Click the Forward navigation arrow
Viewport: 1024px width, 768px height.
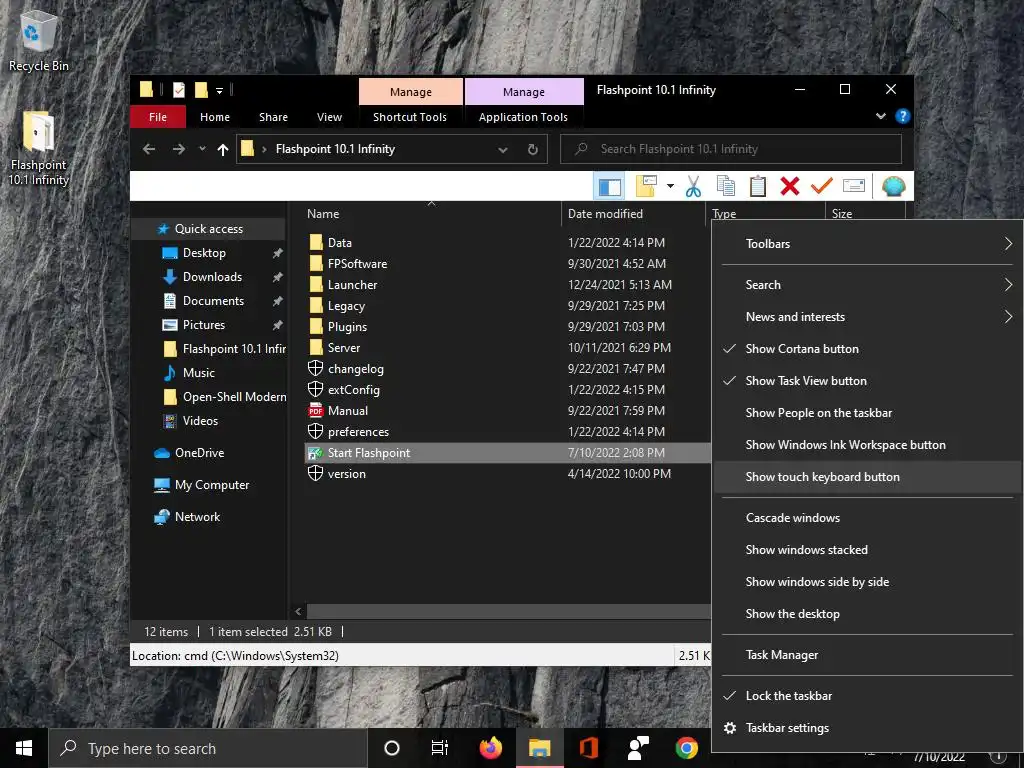click(178, 150)
